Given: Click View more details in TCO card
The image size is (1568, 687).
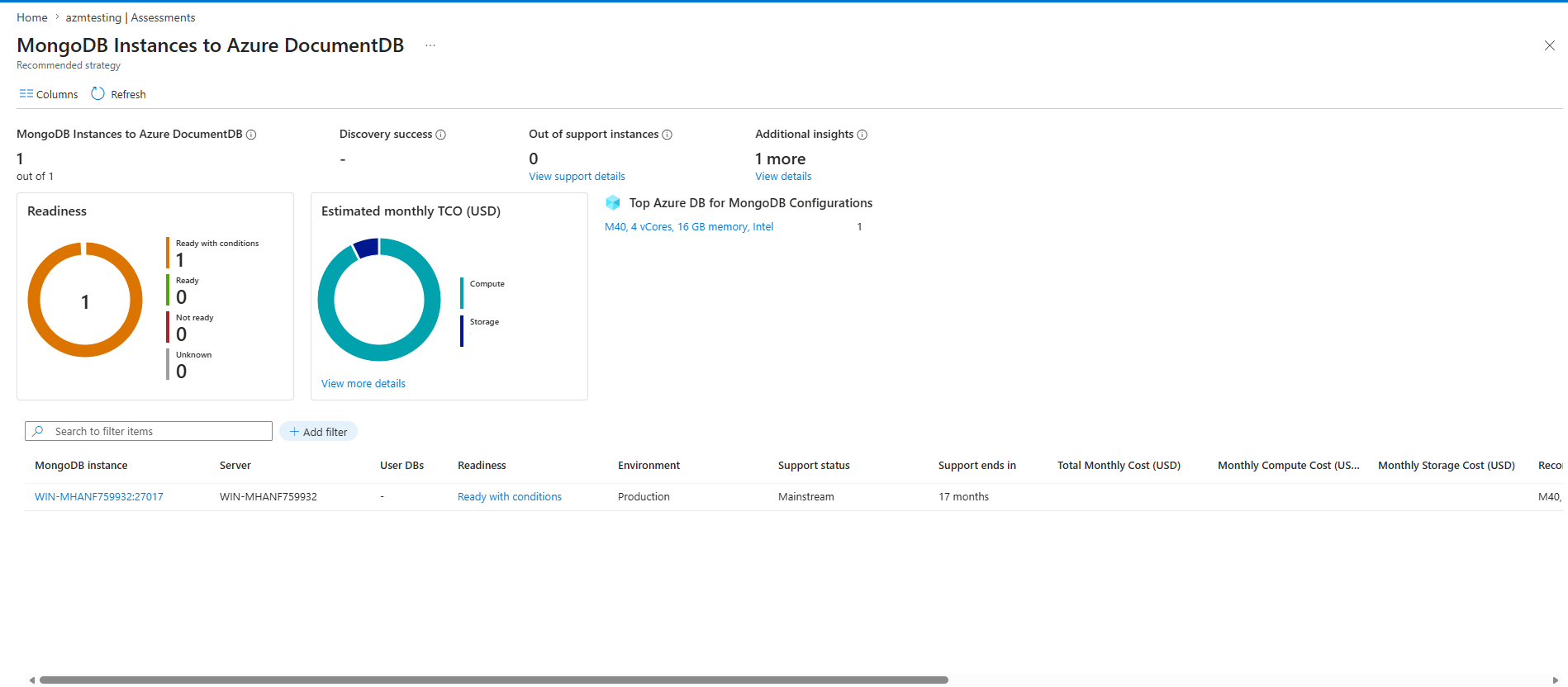Looking at the screenshot, I should pyautogui.click(x=363, y=384).
